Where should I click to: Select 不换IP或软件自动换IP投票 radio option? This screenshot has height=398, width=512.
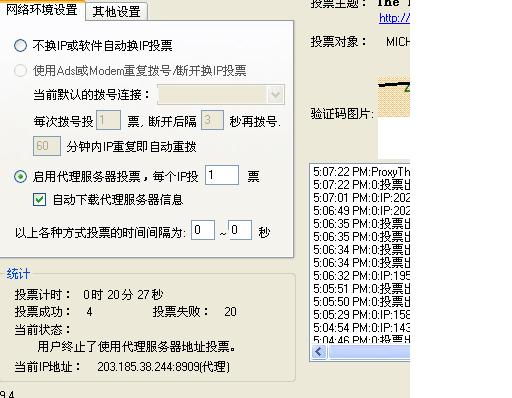tap(20, 45)
